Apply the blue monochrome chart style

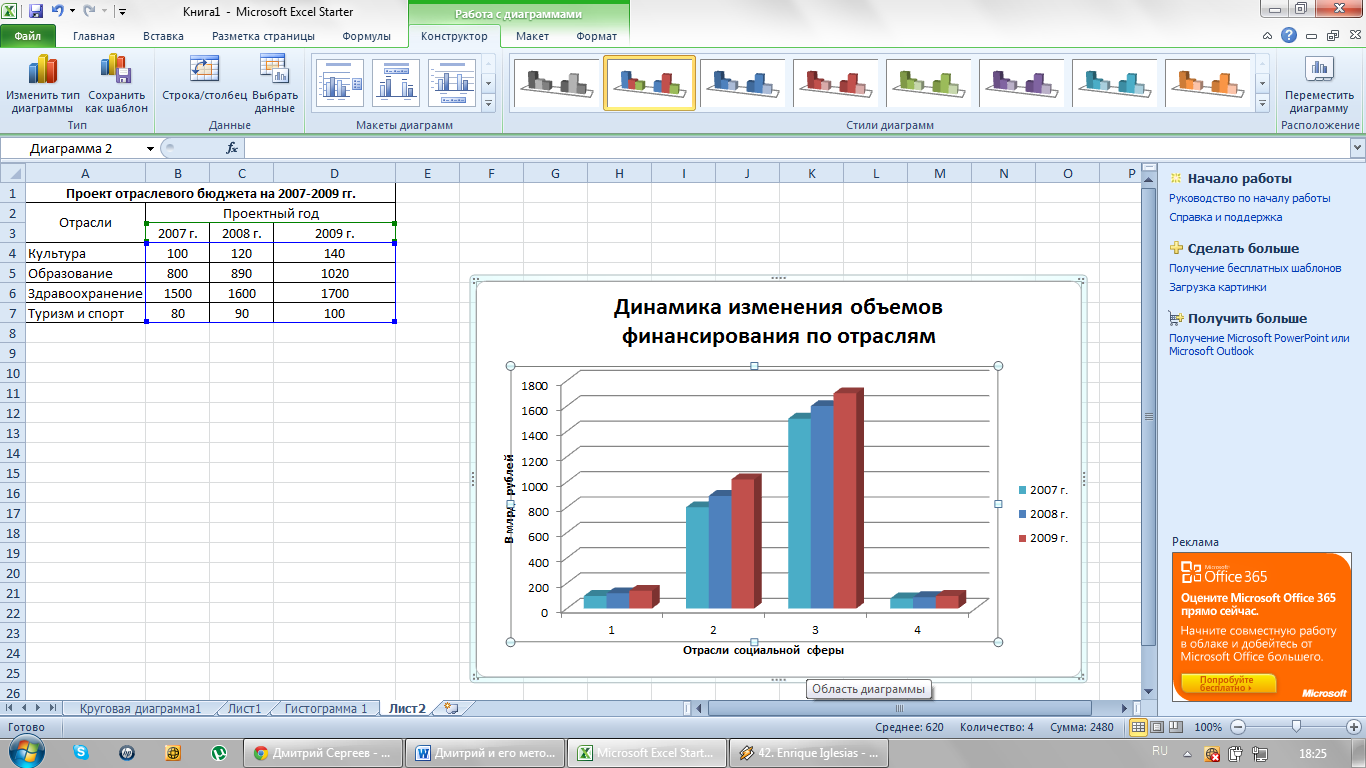point(743,83)
